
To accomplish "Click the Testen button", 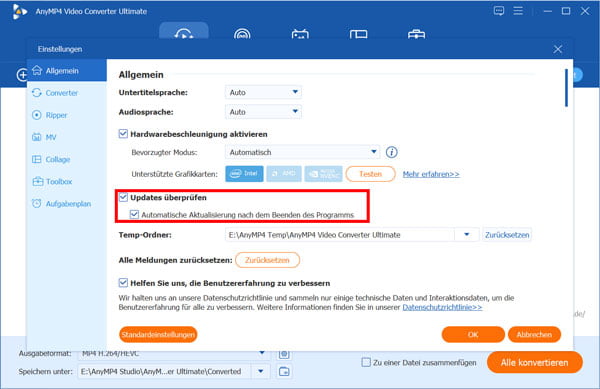I will pos(370,174).
